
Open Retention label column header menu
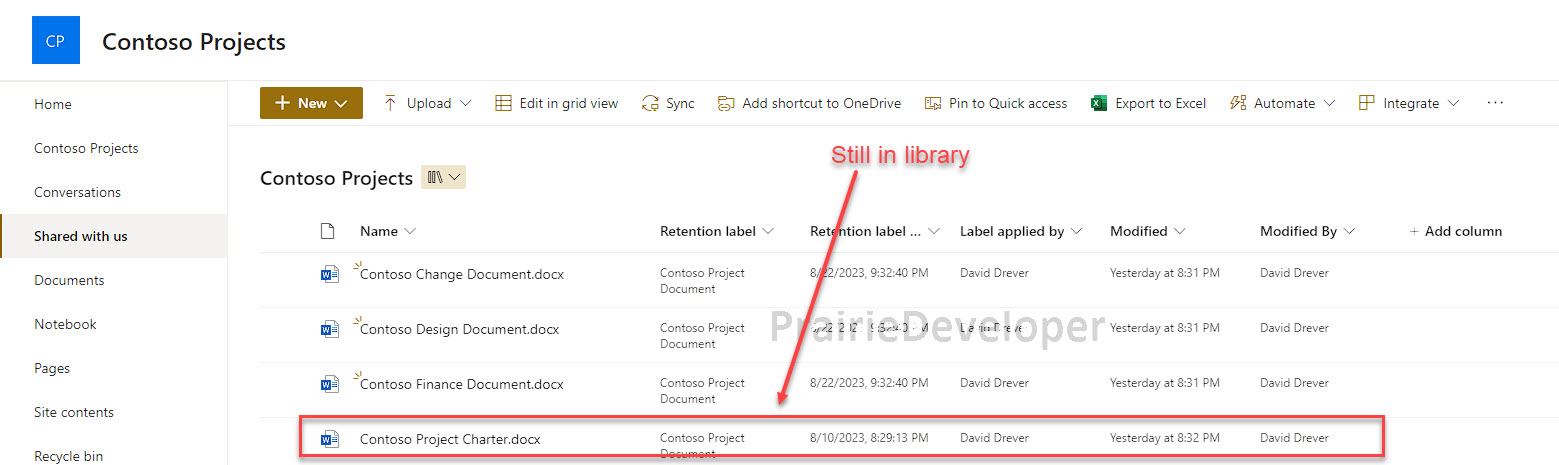pos(717,231)
